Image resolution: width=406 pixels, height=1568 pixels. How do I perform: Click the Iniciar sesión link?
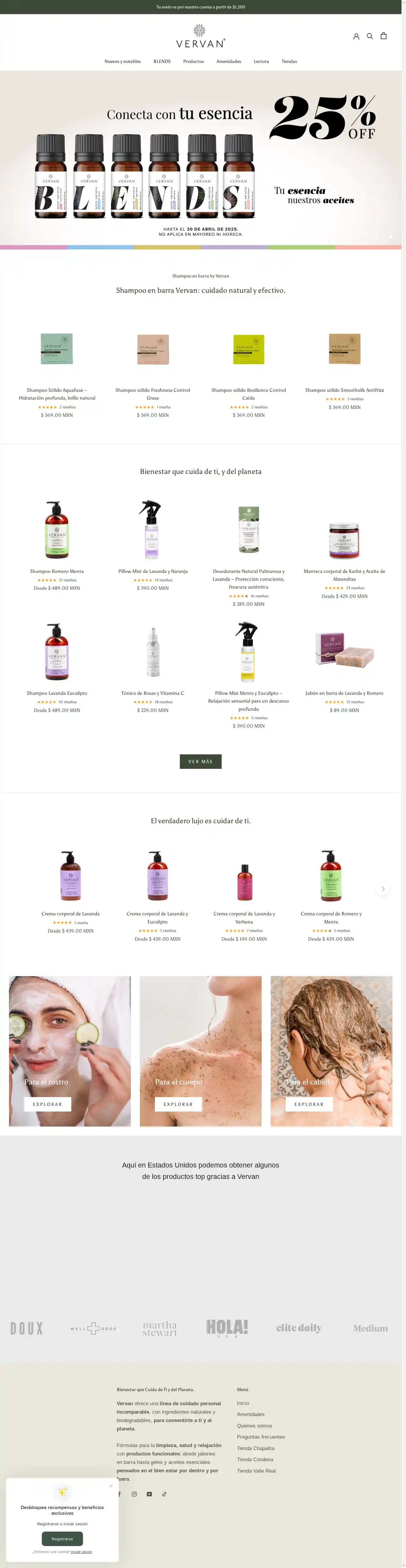tap(82, 1551)
